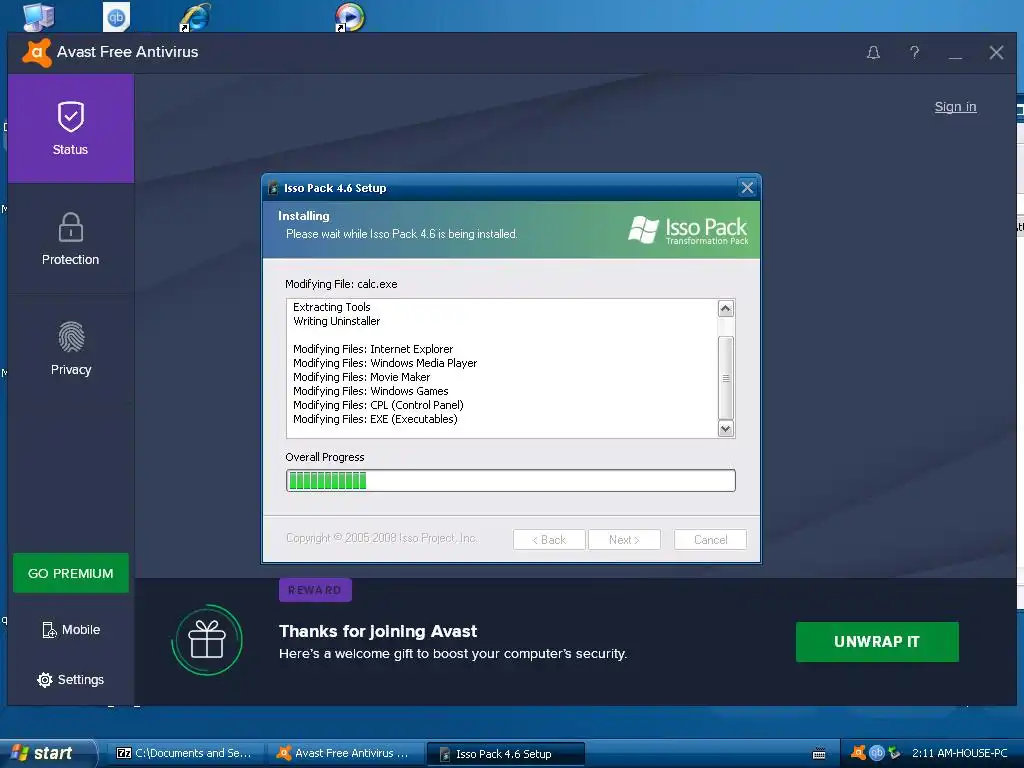Open Avast help question mark icon

click(x=914, y=52)
